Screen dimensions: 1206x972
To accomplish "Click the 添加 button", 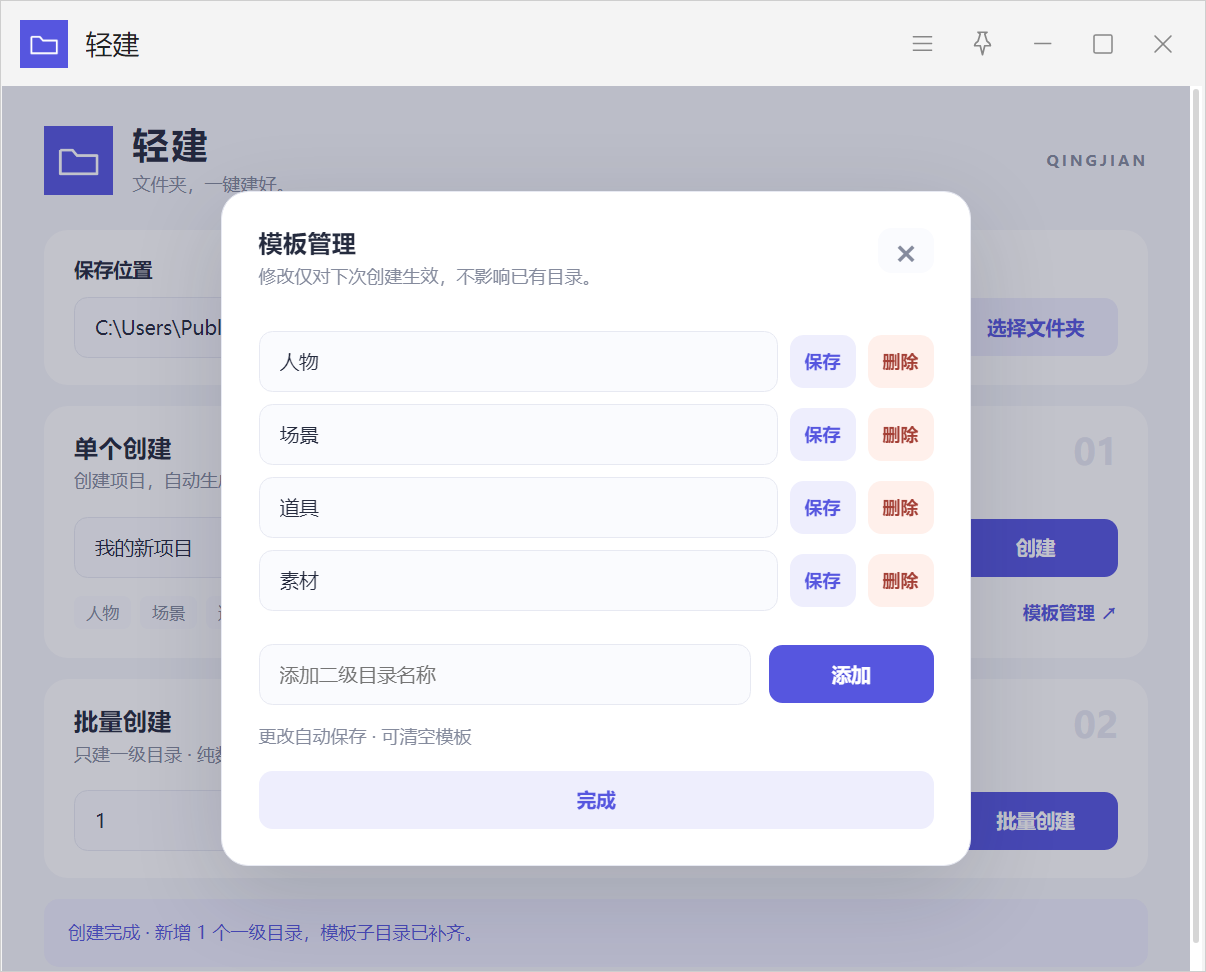I will click(851, 674).
